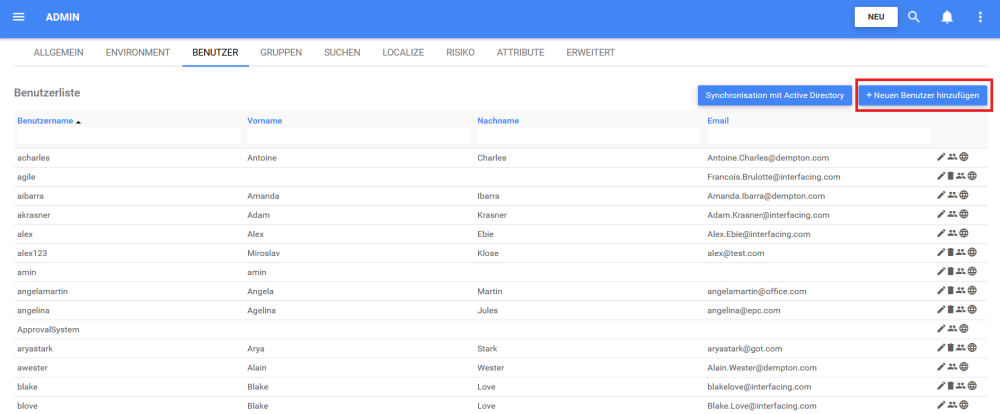Go to the ERWEITERT tab

pos(590,52)
